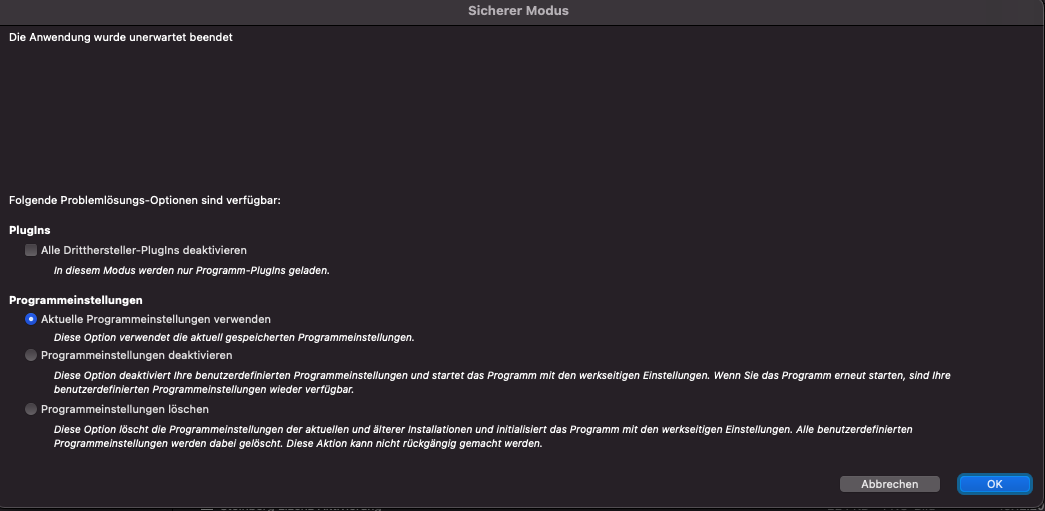1045x511 pixels.
Task: Click the italic description mentioning werkseitigen Einstellungen restart
Action: coord(502,382)
